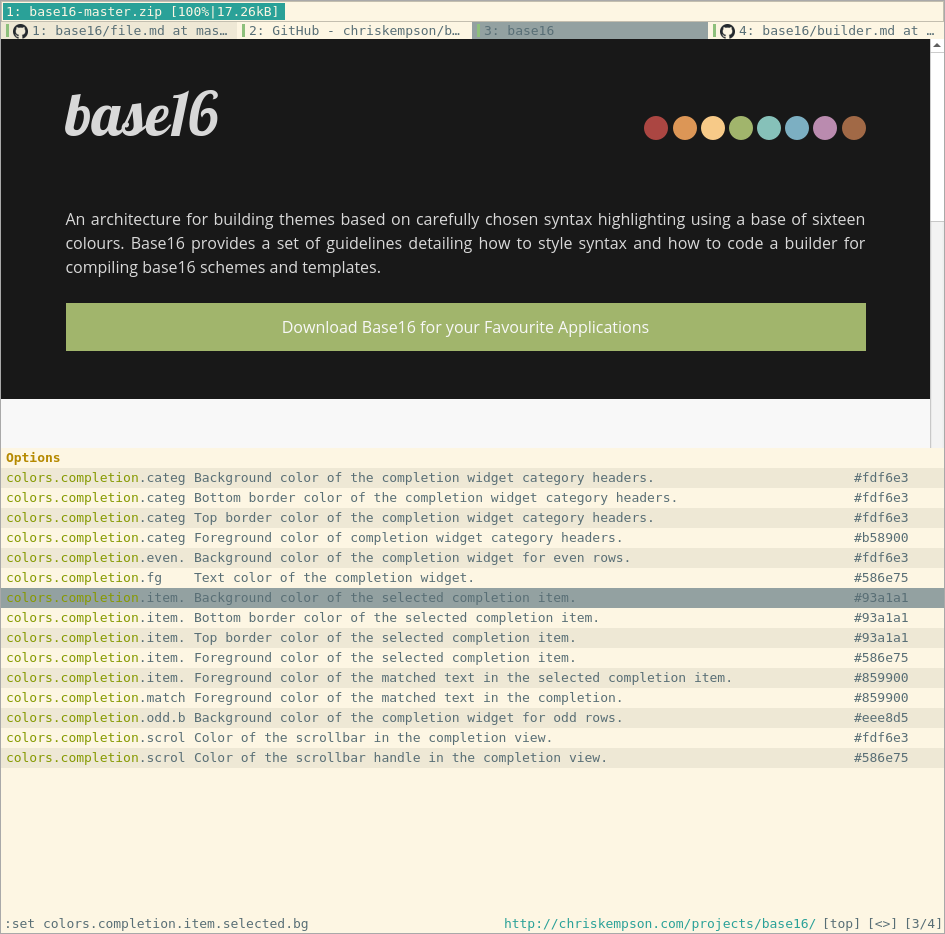Viewport: 945px width, 934px height.
Task: Switch to tab 1 base16/file.md
Action: (x=119, y=31)
